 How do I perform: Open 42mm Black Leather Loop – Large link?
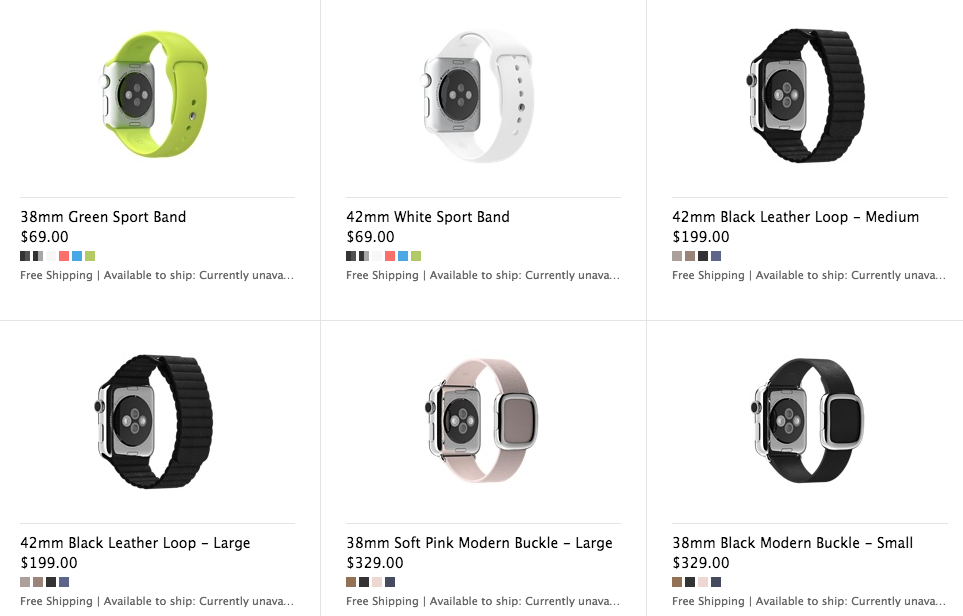click(x=135, y=543)
